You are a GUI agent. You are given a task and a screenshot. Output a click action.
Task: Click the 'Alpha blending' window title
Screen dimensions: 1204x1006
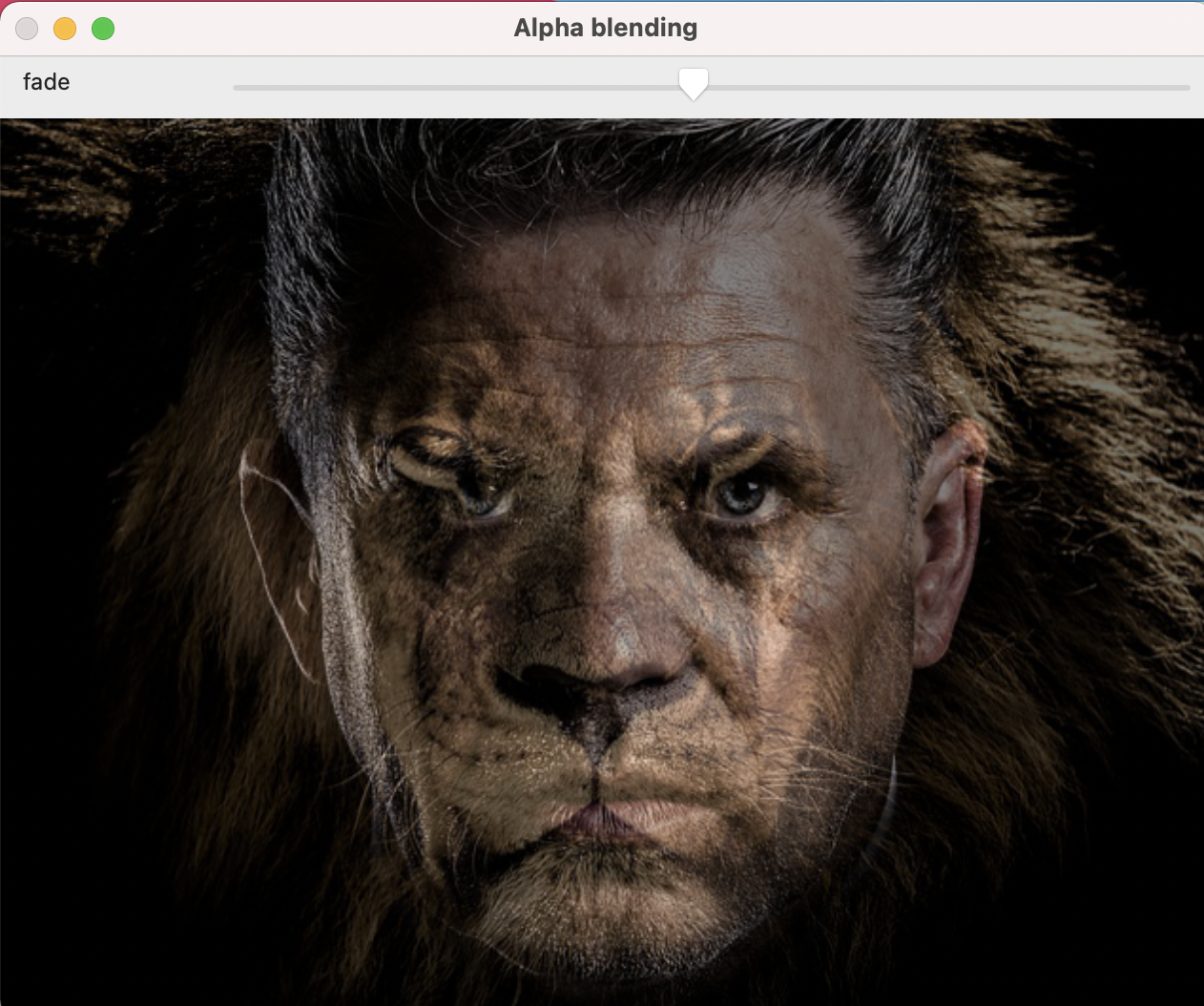(x=606, y=28)
